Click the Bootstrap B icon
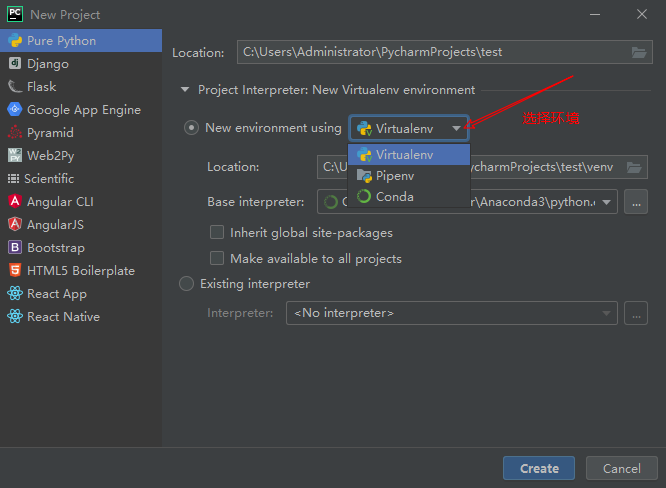The image size is (666, 488). 15,247
